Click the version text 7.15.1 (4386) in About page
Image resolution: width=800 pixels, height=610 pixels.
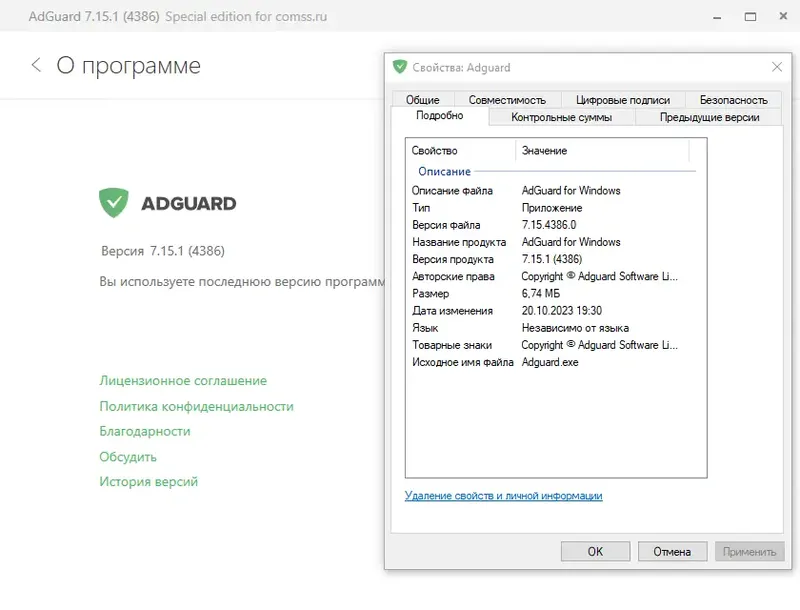tap(187, 251)
